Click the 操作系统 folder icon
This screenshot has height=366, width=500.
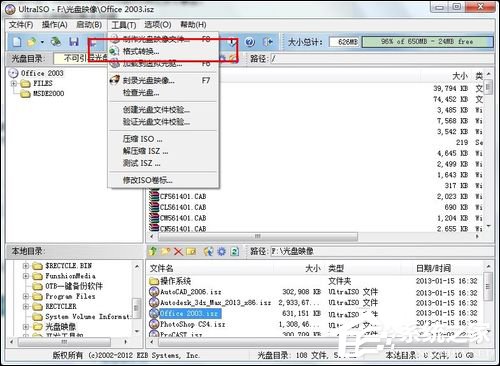154,281
